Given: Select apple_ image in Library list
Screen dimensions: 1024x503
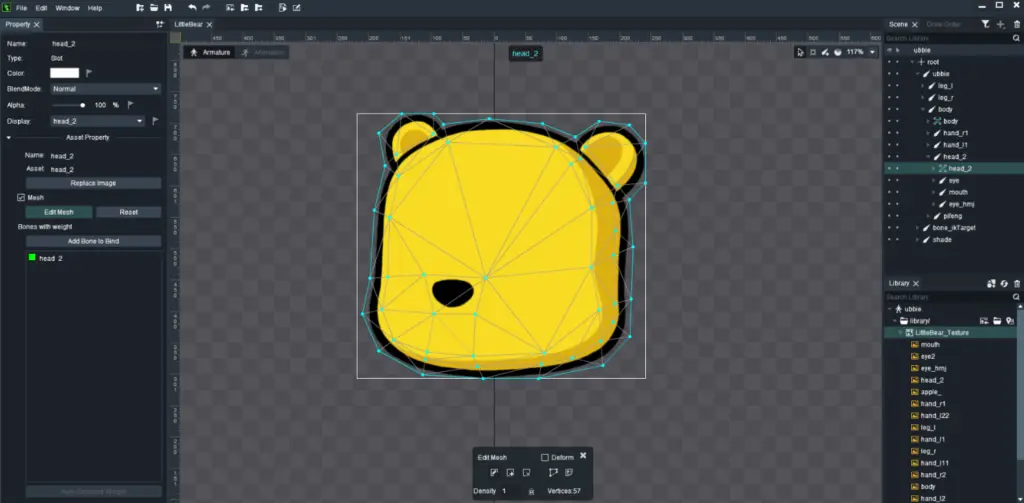Looking at the screenshot, I should [931, 392].
